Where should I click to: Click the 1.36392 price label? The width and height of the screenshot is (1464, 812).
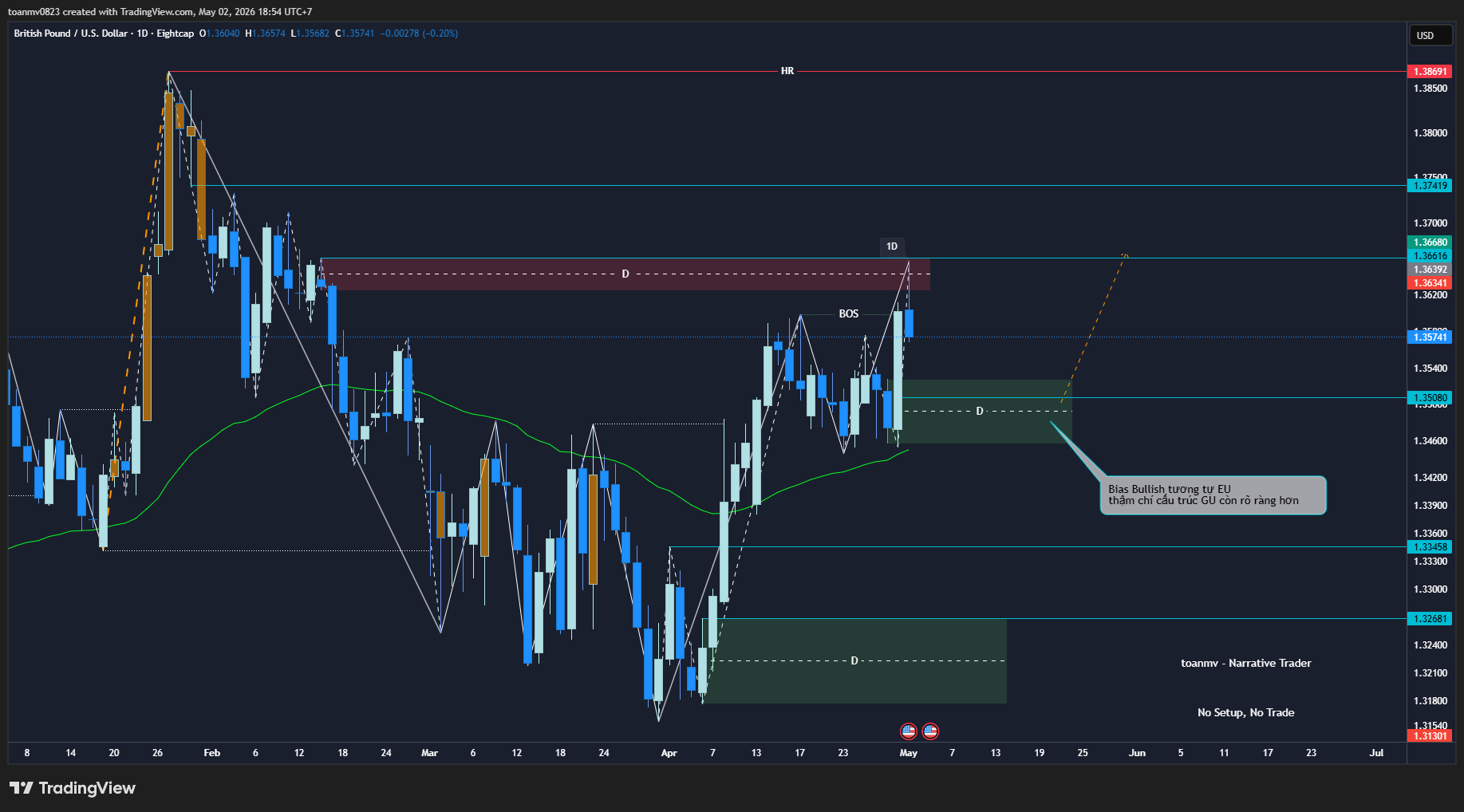[x=1430, y=270]
